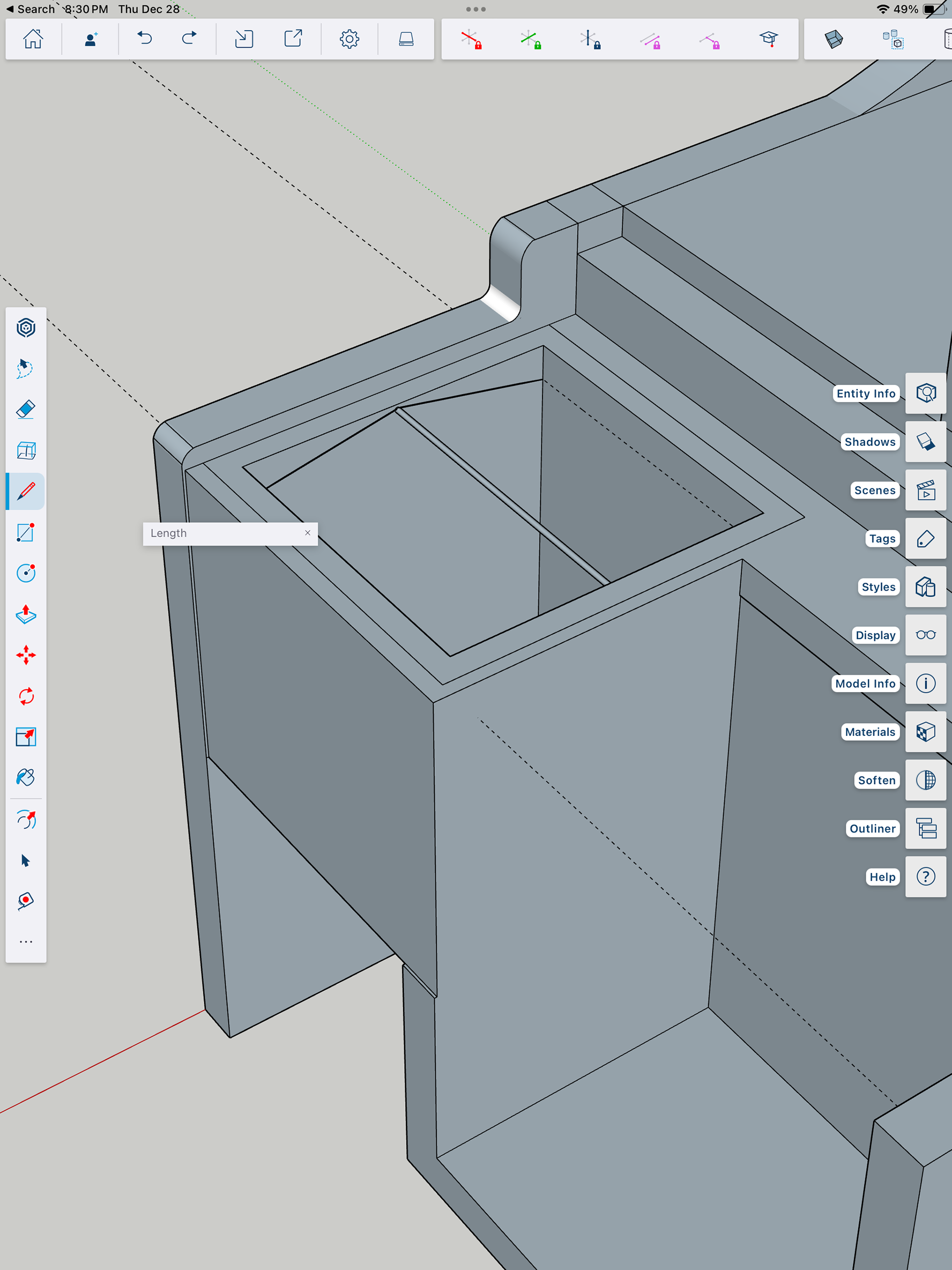
Task: Choose the Paint Bucket tool
Action: pyautogui.click(x=26, y=778)
